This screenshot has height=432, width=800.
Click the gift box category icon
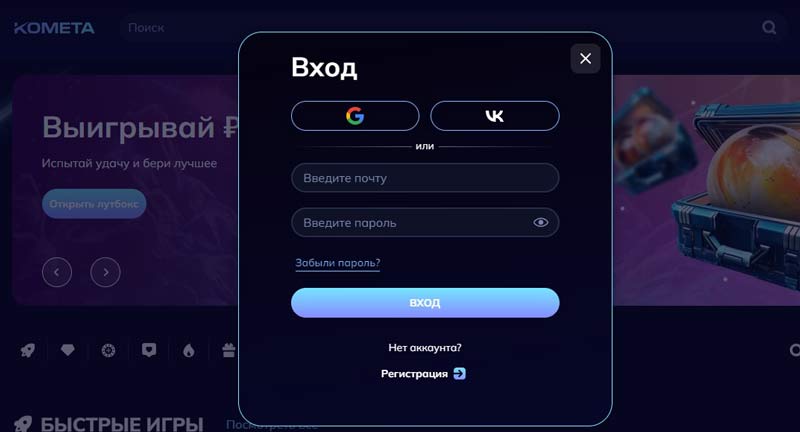point(228,350)
